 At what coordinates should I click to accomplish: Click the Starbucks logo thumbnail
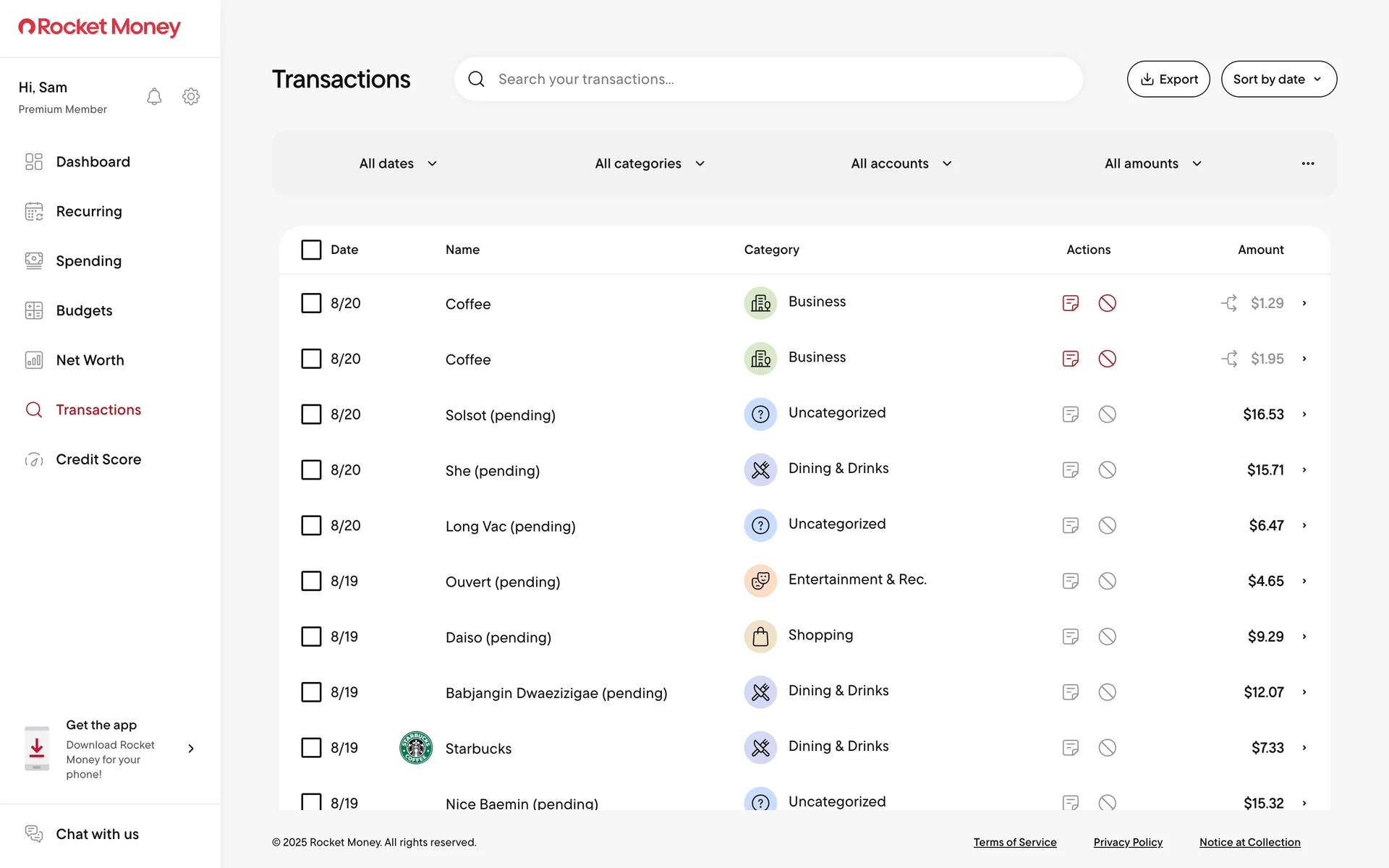[x=416, y=748]
